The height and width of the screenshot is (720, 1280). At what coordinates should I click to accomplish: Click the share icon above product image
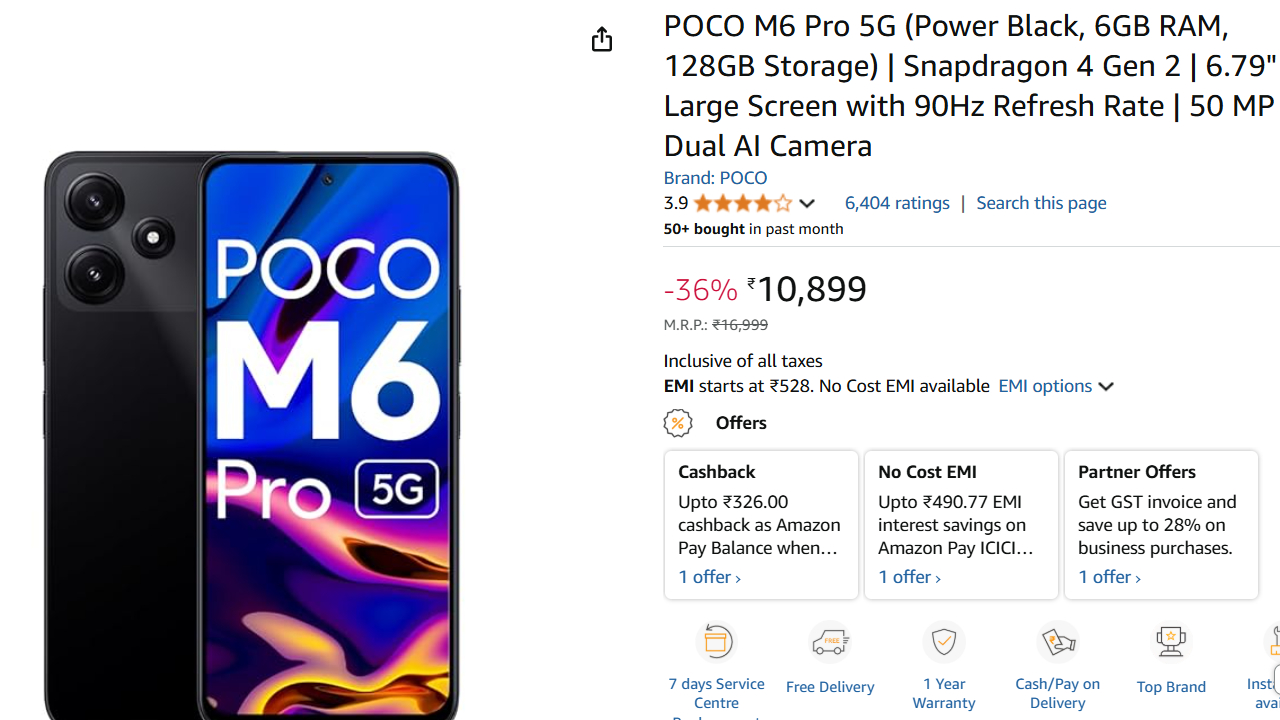(601, 39)
